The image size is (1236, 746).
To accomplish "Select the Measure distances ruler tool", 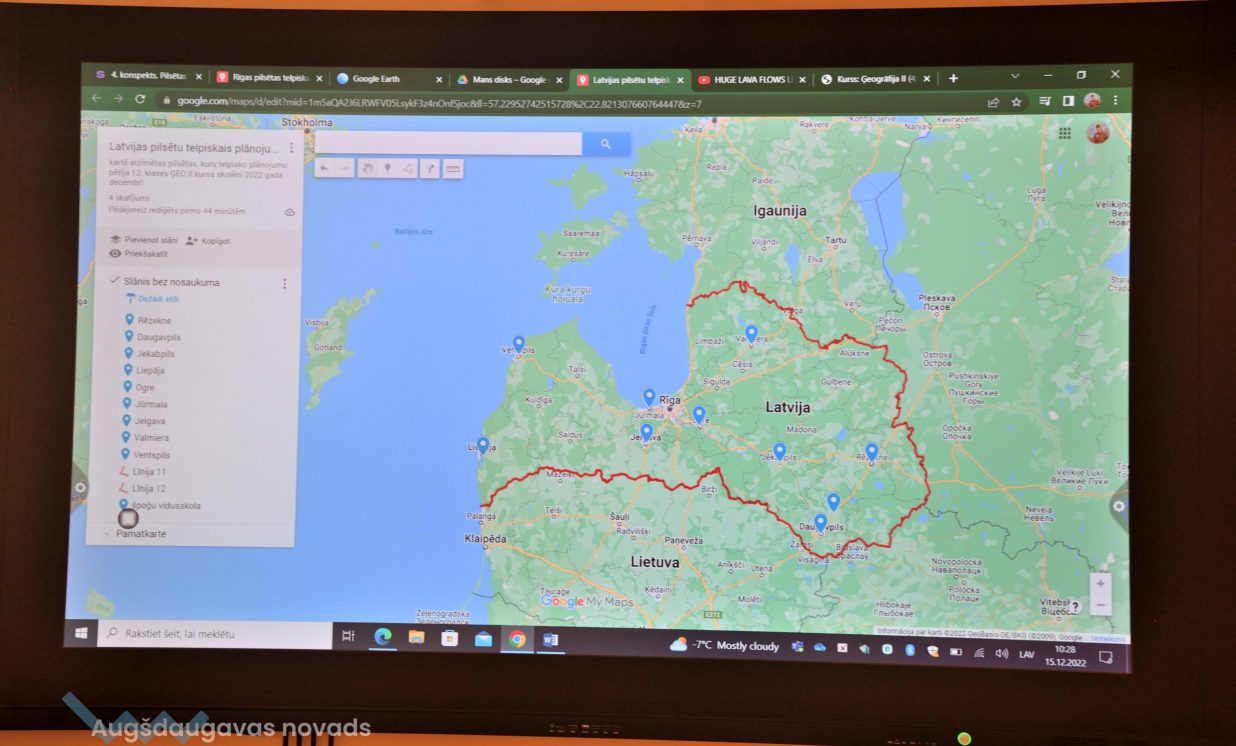I will click(453, 169).
